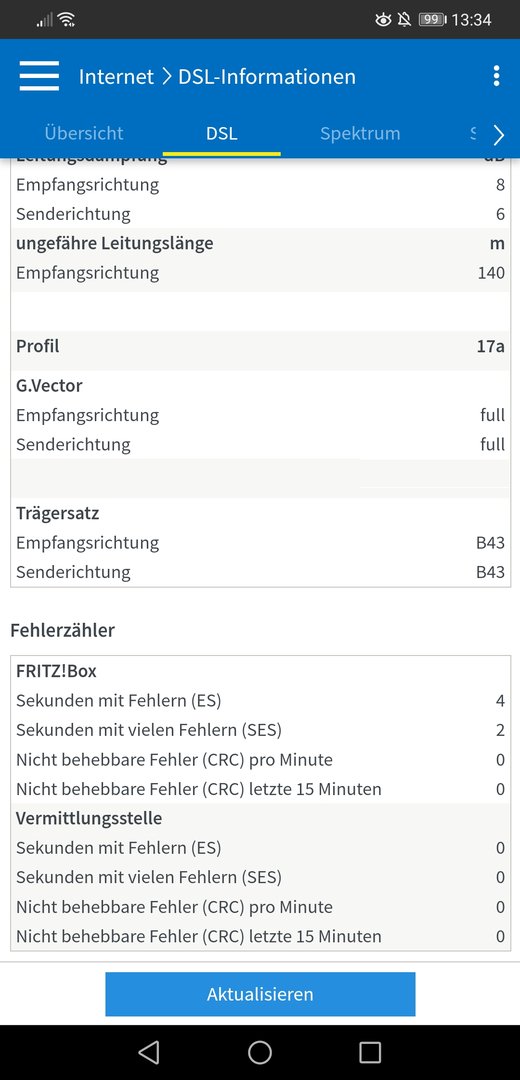Tap the Android recent apps square
This screenshot has height=1080, width=520.
[371, 1052]
